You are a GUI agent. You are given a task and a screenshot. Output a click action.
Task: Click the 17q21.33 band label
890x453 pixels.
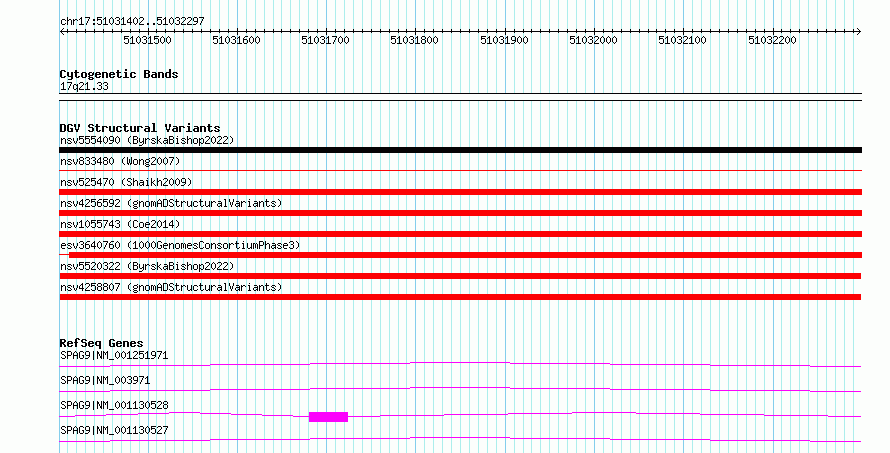coord(84,87)
